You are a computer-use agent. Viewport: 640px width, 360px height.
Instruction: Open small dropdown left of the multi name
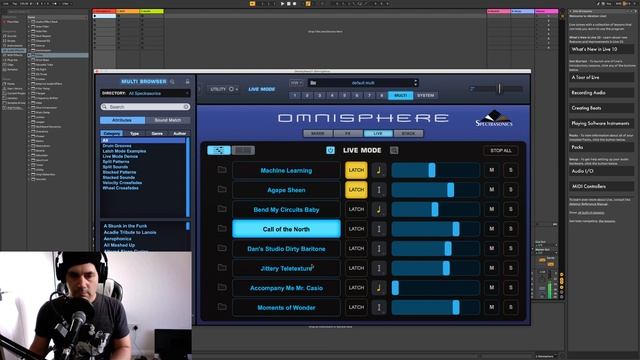(296, 83)
